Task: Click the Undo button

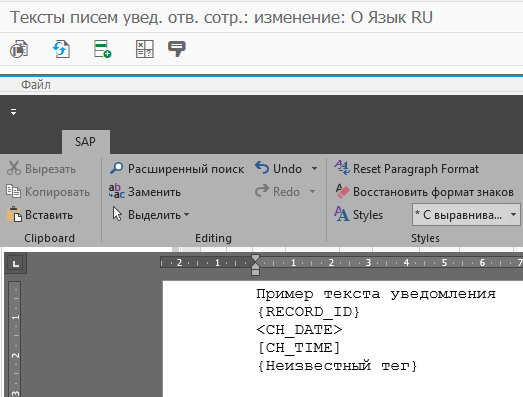Action: [x=279, y=169]
